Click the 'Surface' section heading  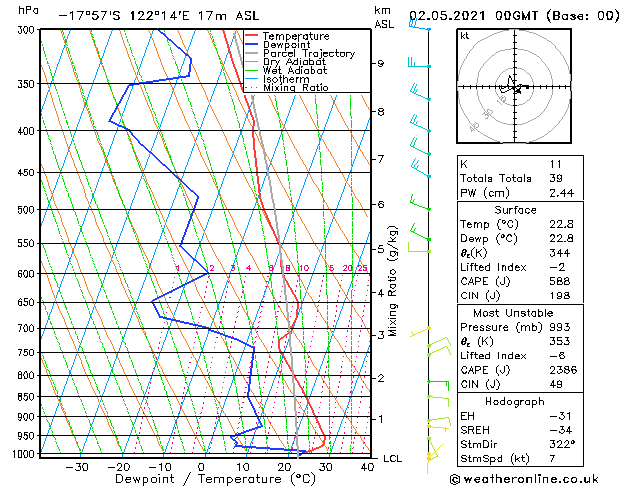(515, 210)
